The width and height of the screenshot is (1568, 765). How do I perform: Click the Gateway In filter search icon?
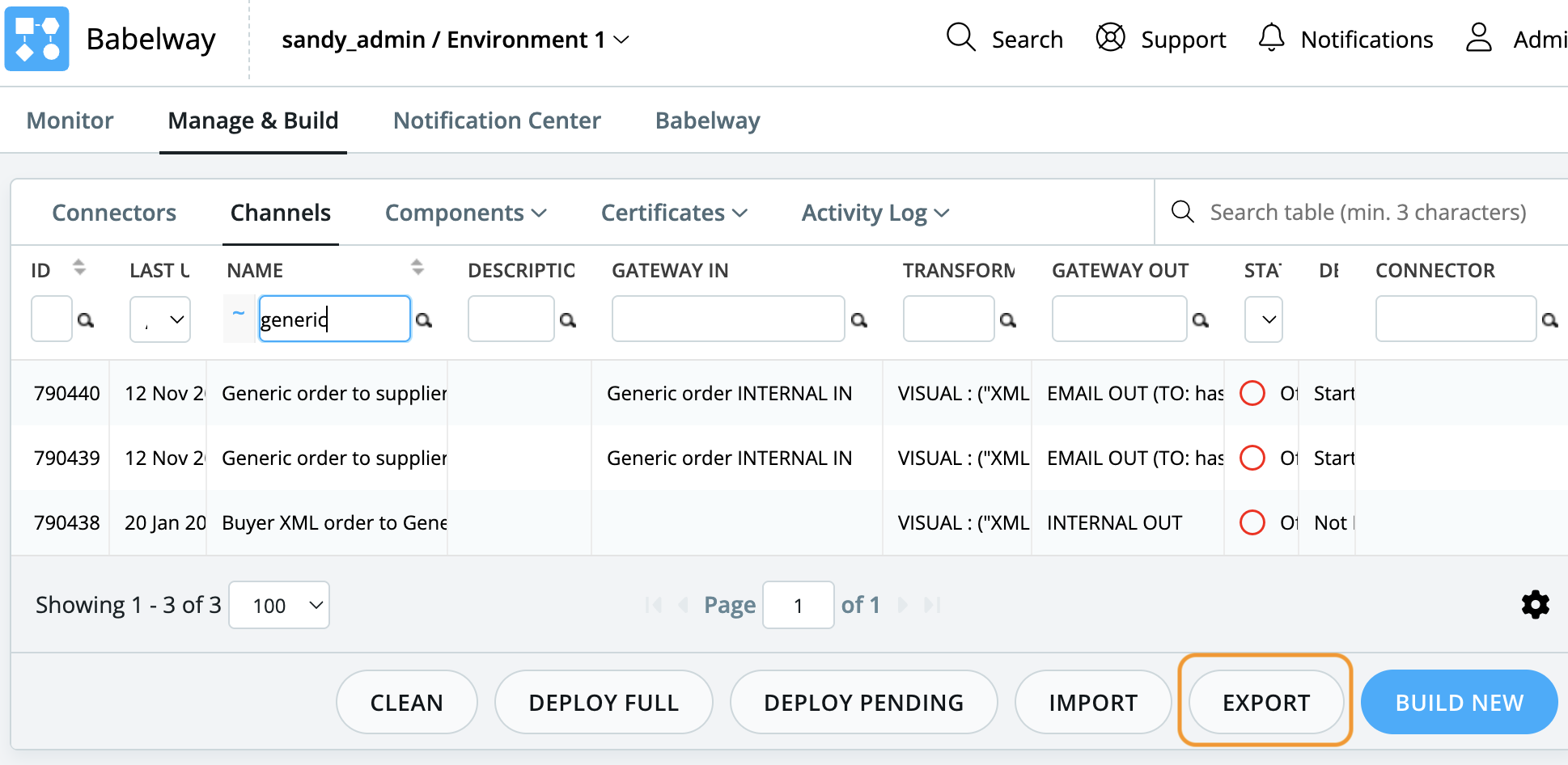click(859, 320)
